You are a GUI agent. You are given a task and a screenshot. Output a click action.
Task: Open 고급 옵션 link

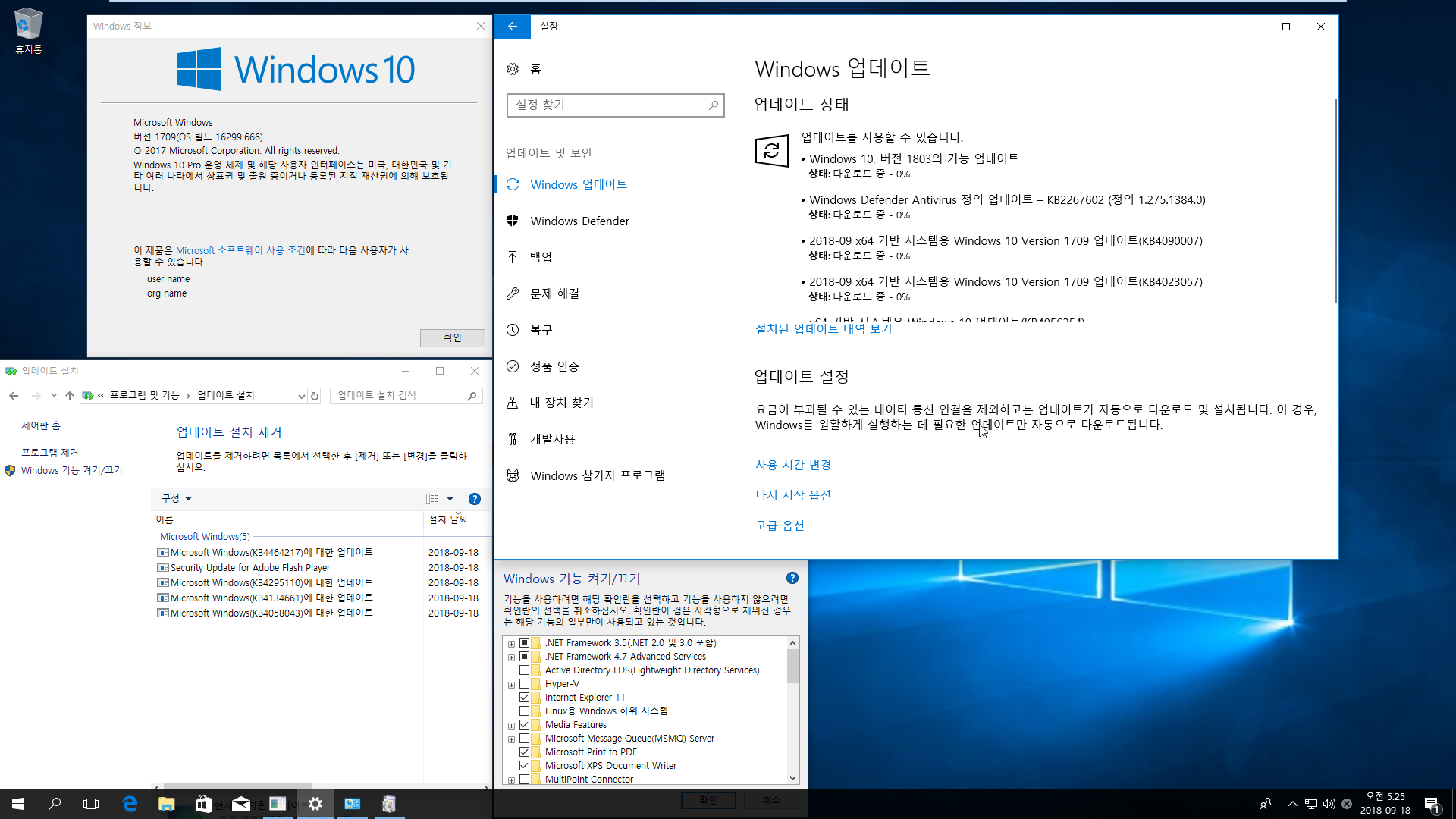[780, 526]
